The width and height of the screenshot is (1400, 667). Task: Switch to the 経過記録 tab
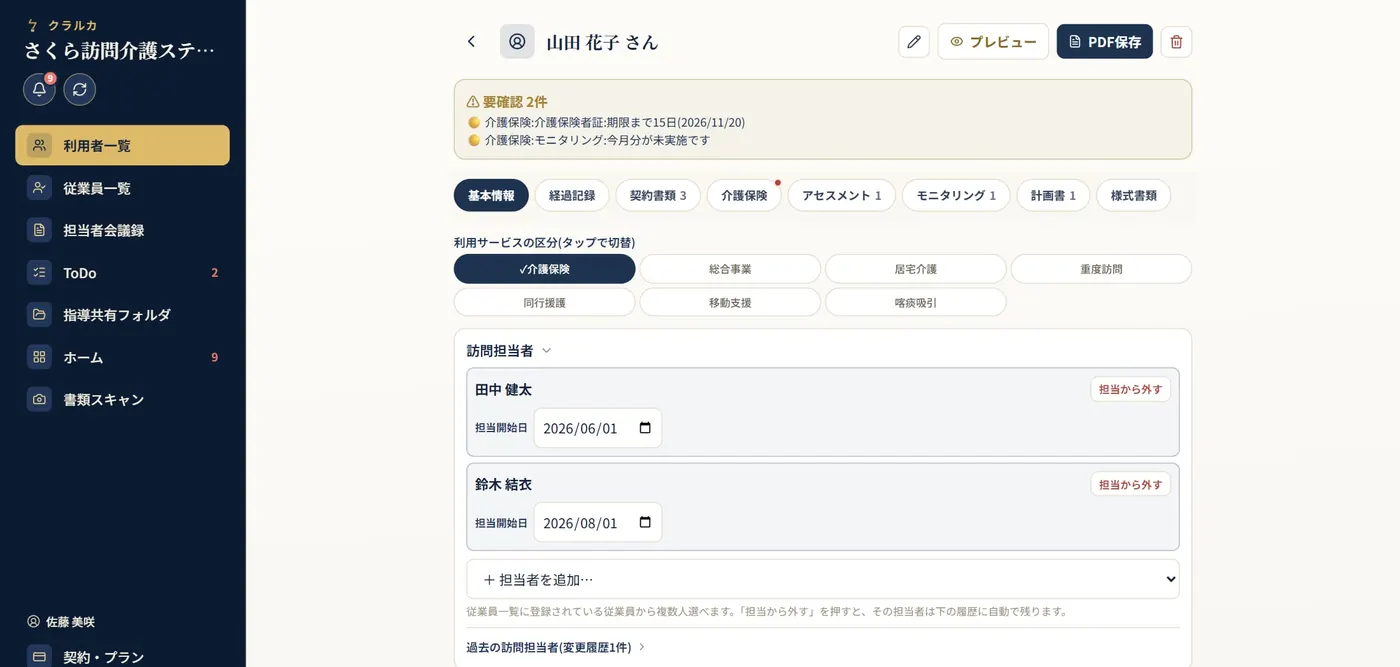coord(572,195)
